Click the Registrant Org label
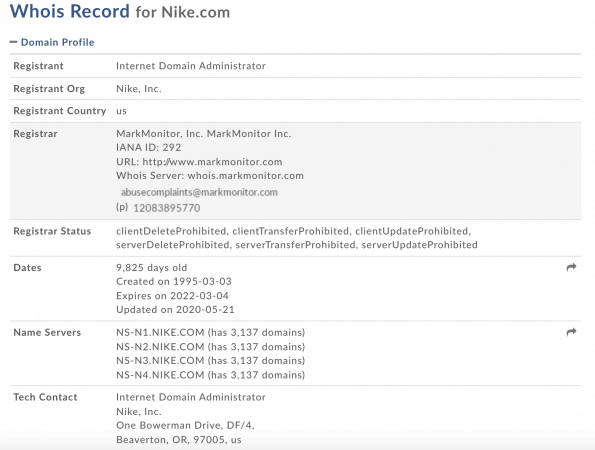 pos(49,89)
